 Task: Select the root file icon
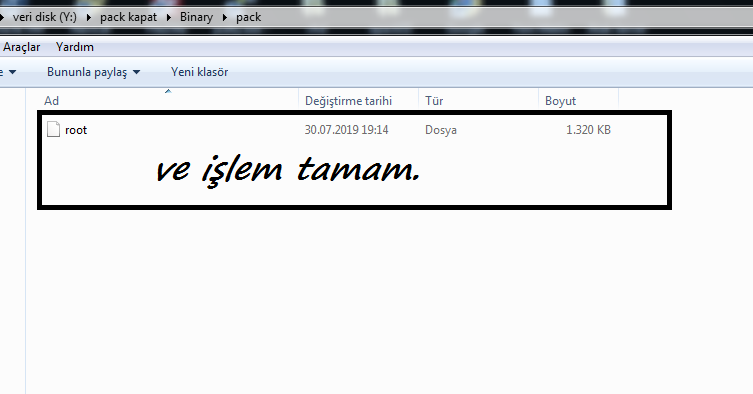pos(53,130)
